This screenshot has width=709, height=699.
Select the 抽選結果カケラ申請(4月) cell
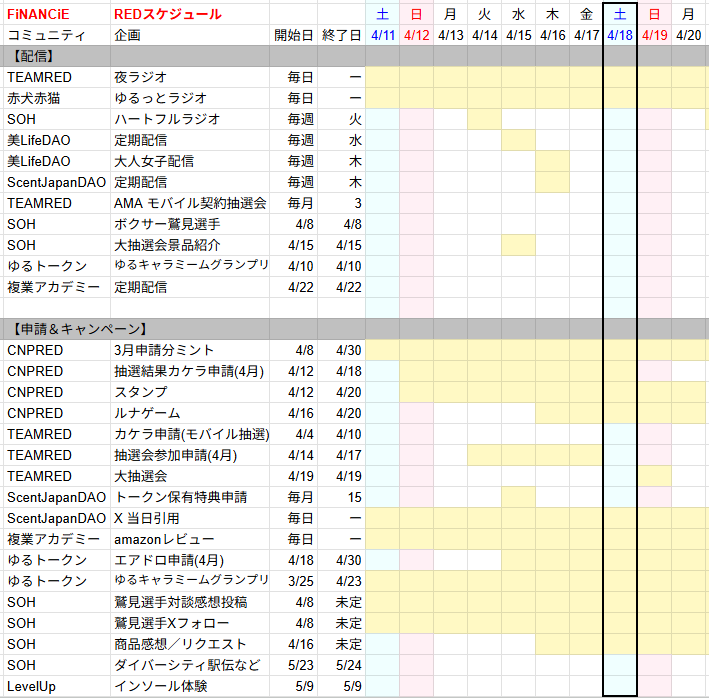[x=190, y=371]
